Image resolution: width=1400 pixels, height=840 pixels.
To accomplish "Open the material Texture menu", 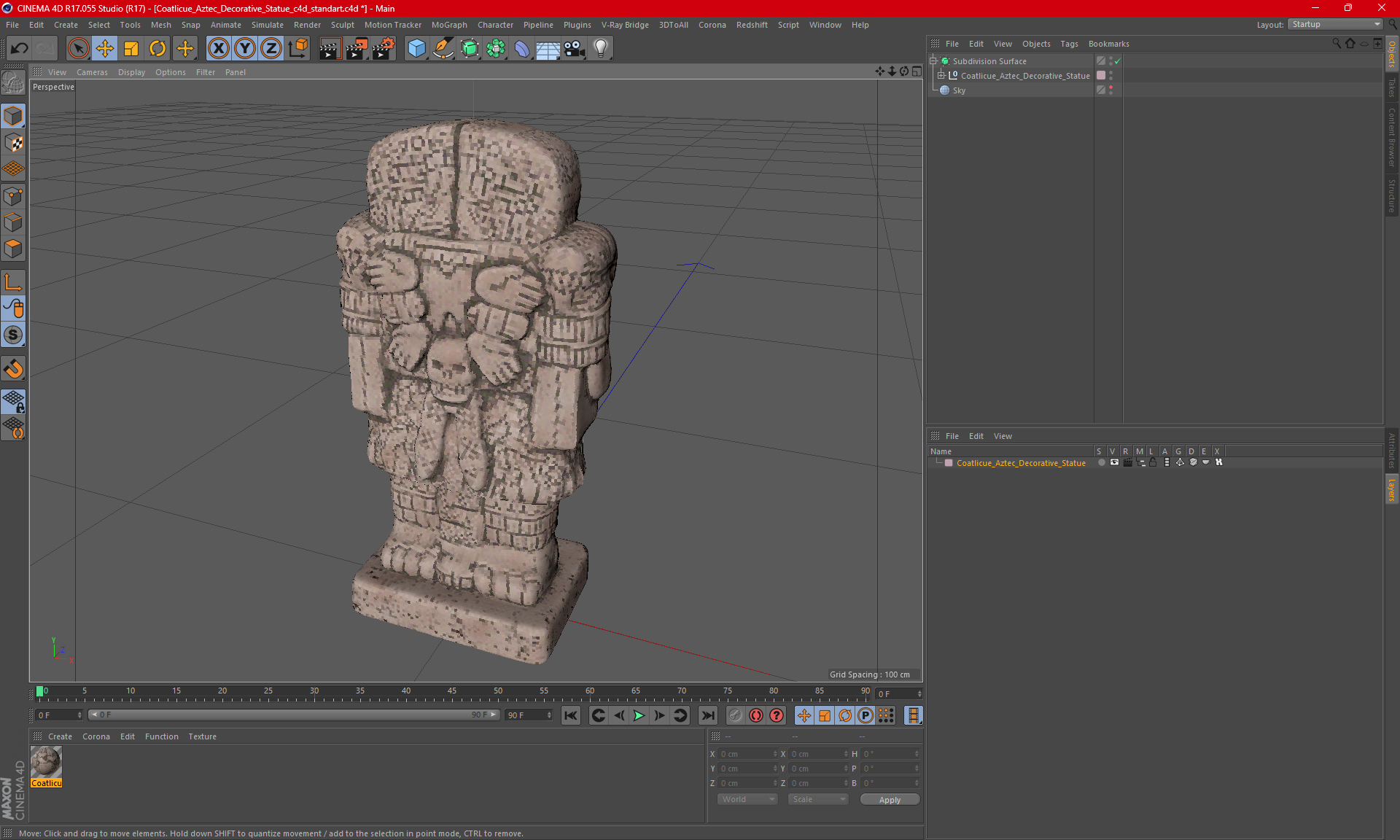I will [x=202, y=736].
